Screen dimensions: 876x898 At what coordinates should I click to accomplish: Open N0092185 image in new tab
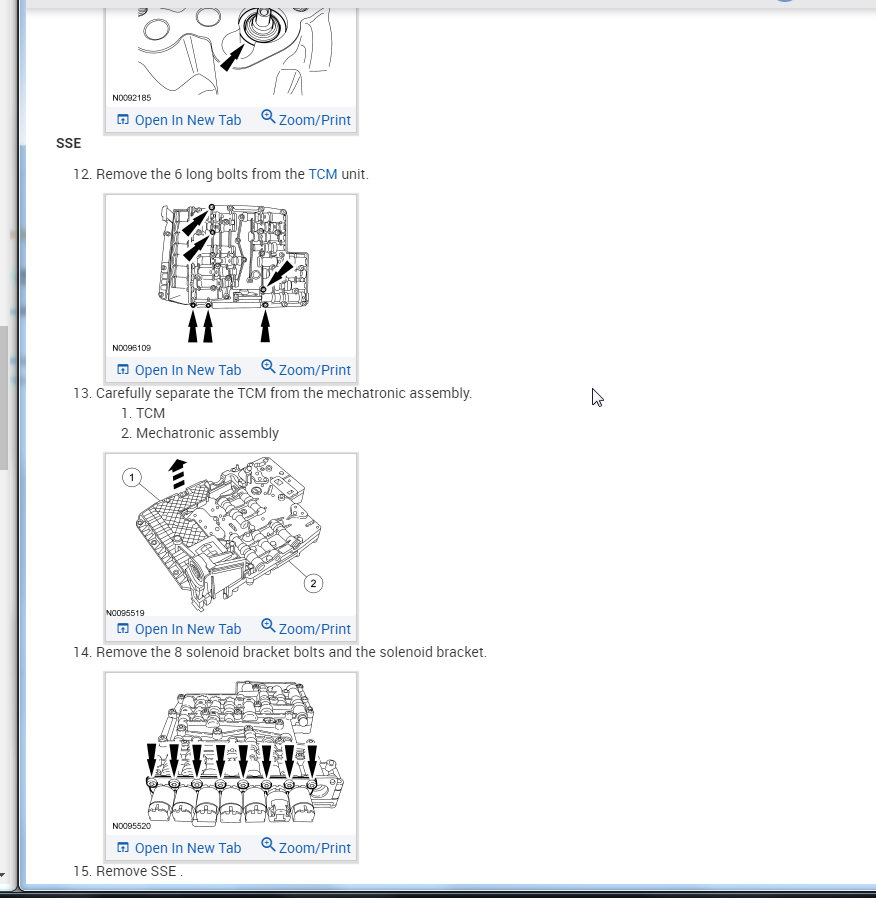188,120
